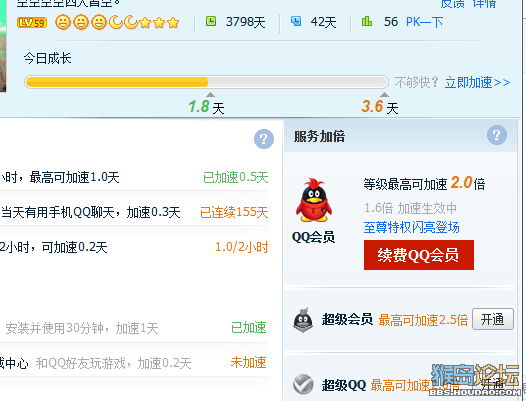
Task: Click the 续费QQ会员 button
Action: pyautogui.click(x=419, y=255)
